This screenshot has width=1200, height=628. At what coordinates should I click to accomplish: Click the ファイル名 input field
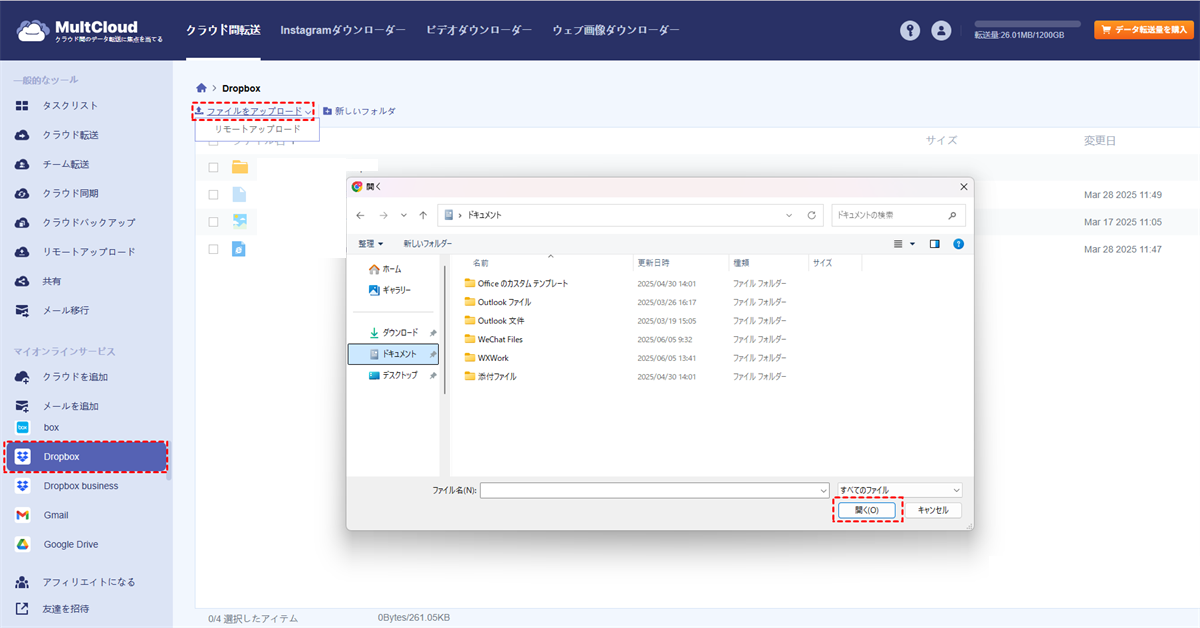[655, 490]
